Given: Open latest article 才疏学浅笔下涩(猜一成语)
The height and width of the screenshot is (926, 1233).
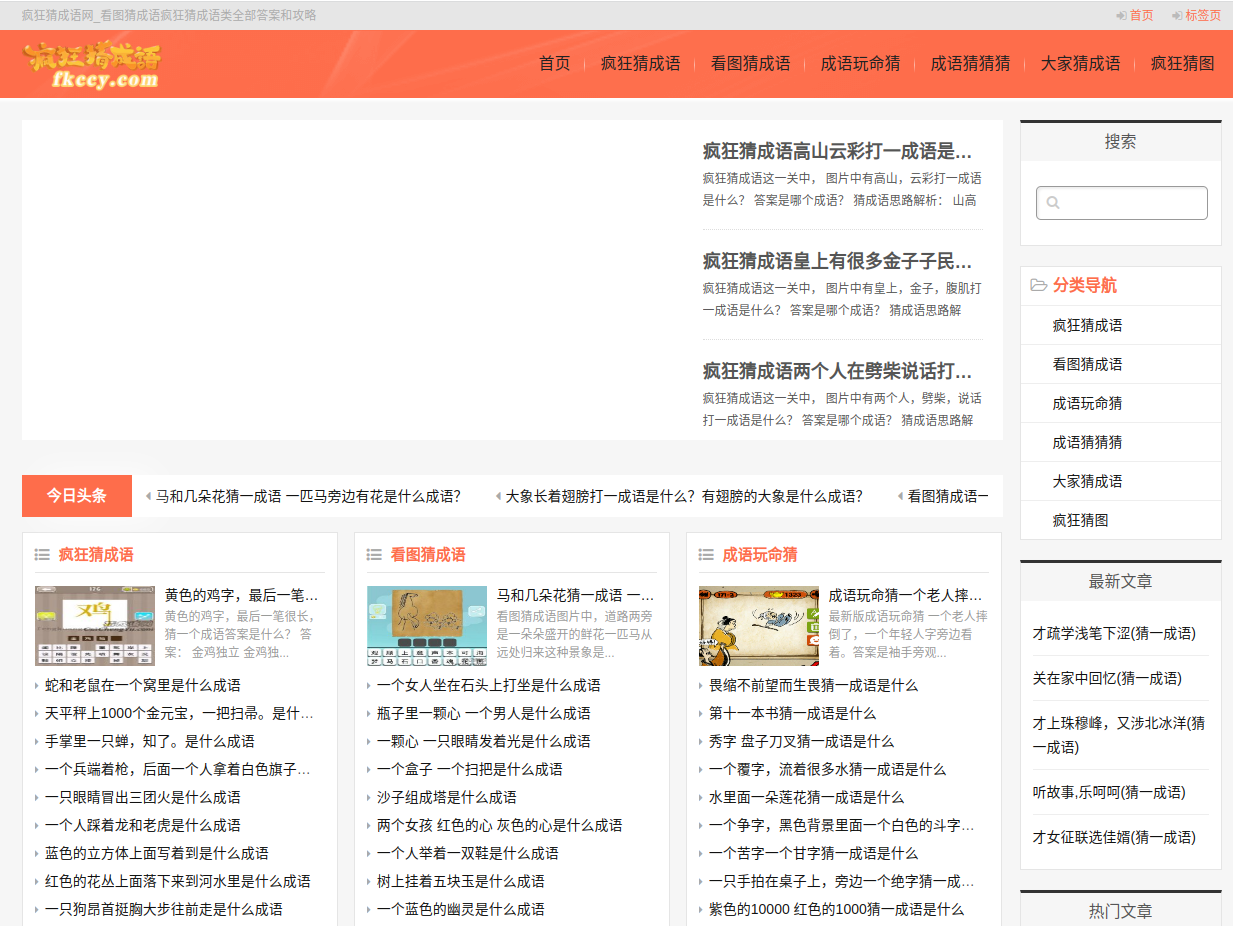Looking at the screenshot, I should pos(1114,633).
